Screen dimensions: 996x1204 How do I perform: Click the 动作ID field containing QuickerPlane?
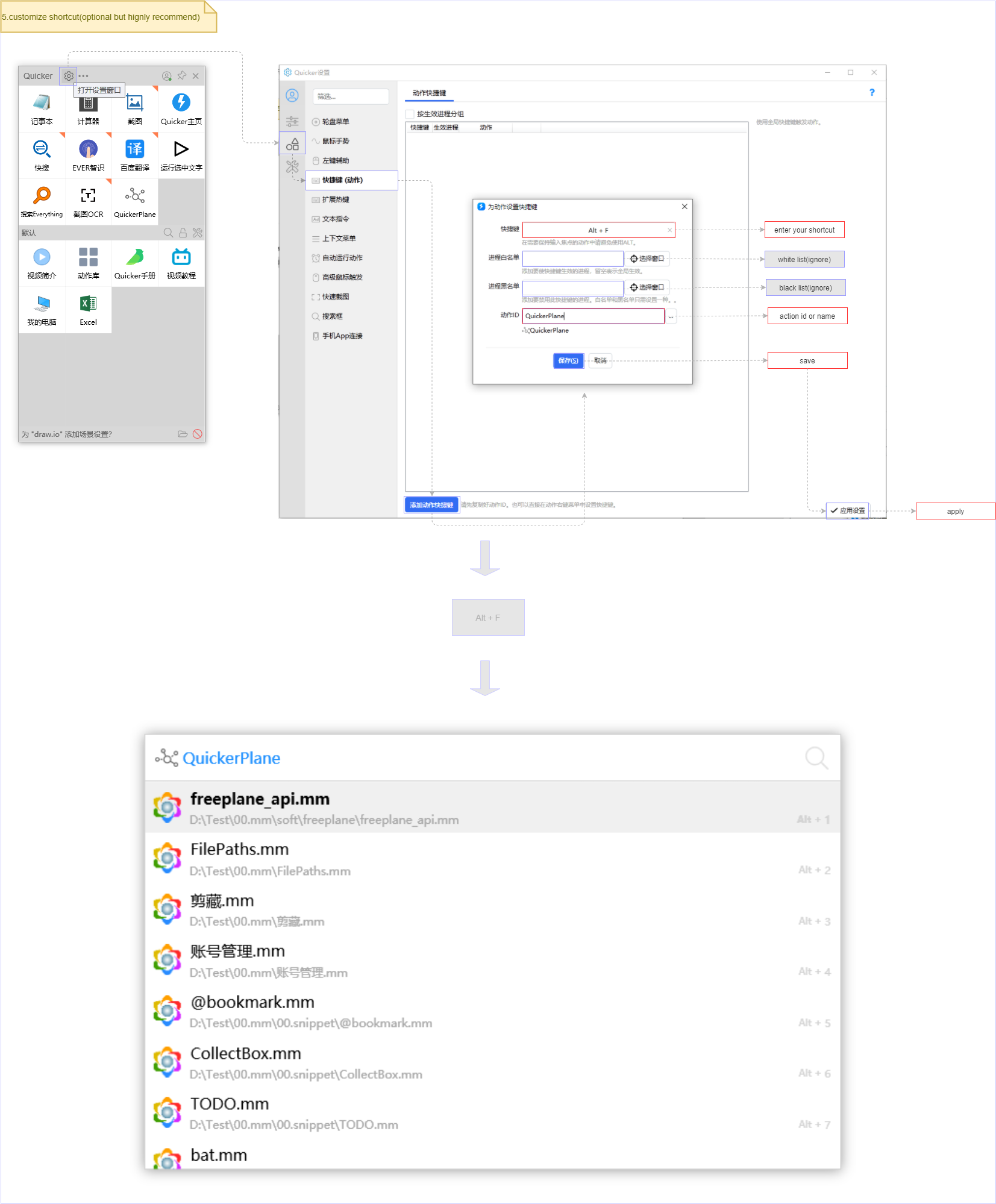(593, 316)
